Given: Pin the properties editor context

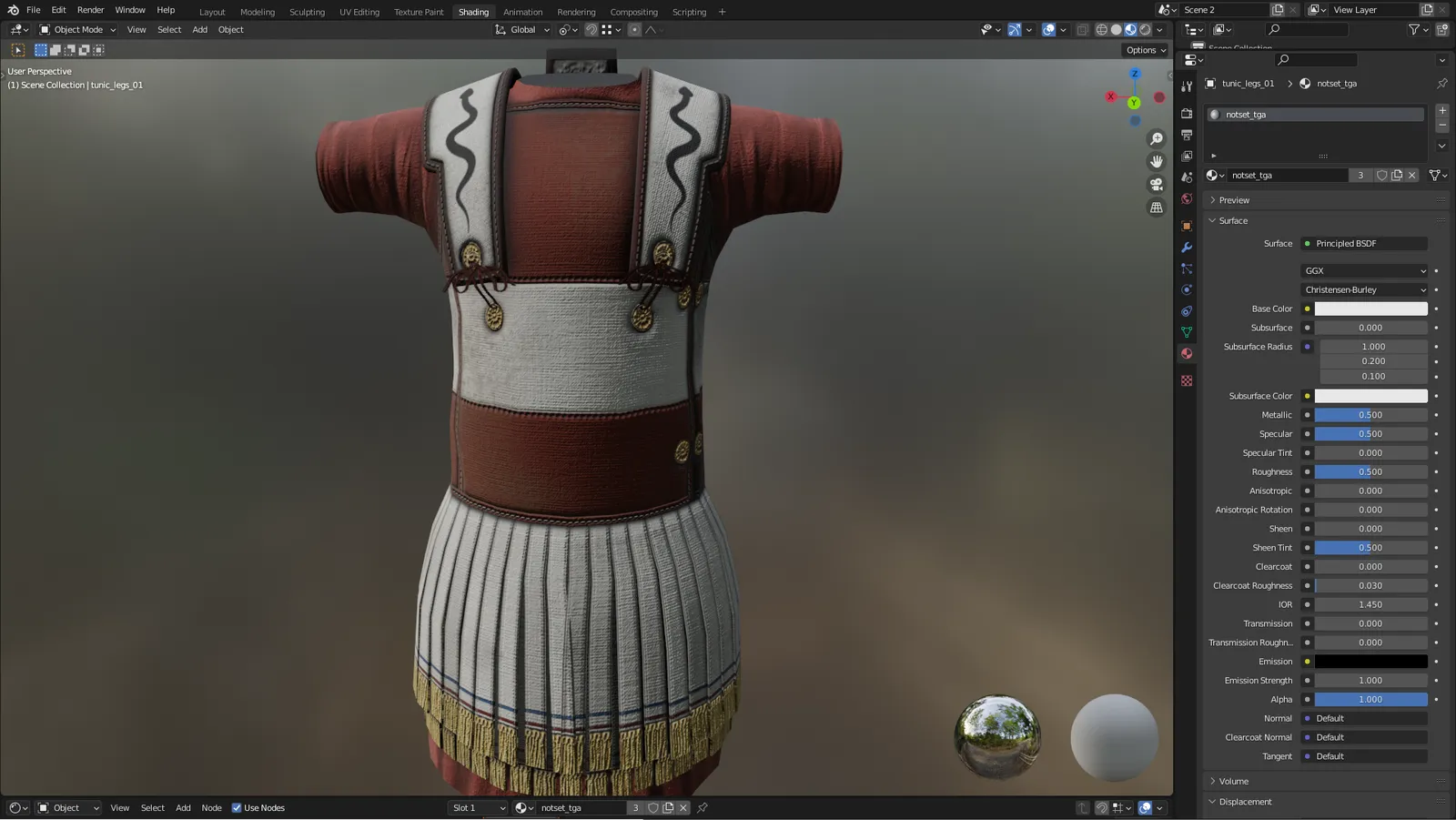Looking at the screenshot, I should point(1441,83).
